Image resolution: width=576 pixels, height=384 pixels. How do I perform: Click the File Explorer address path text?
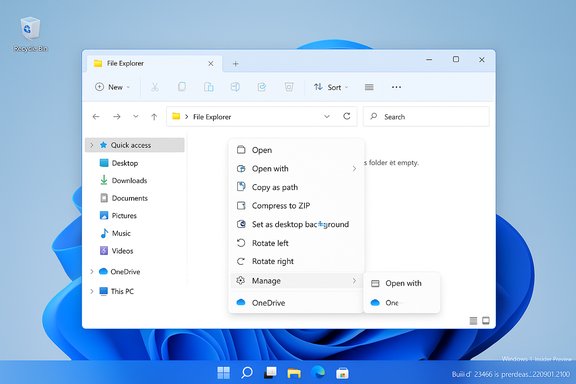(212, 117)
